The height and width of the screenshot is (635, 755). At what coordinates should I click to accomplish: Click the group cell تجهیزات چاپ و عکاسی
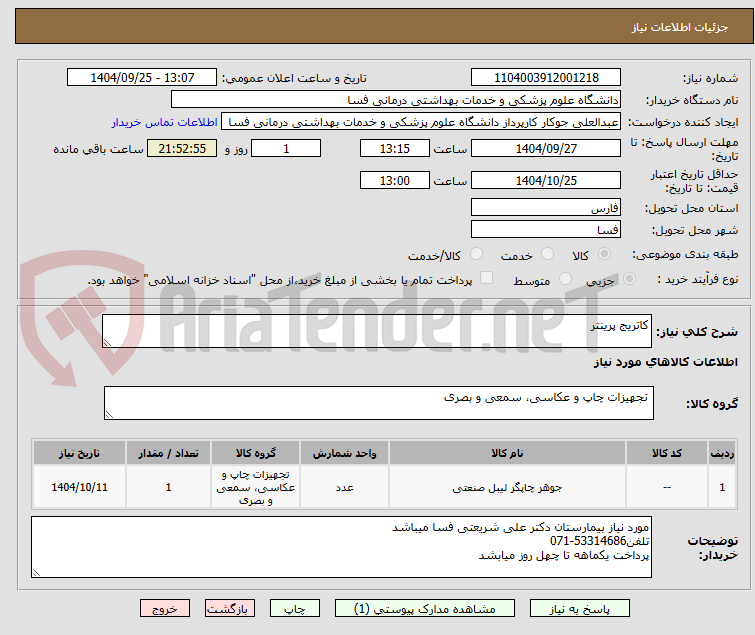point(256,487)
